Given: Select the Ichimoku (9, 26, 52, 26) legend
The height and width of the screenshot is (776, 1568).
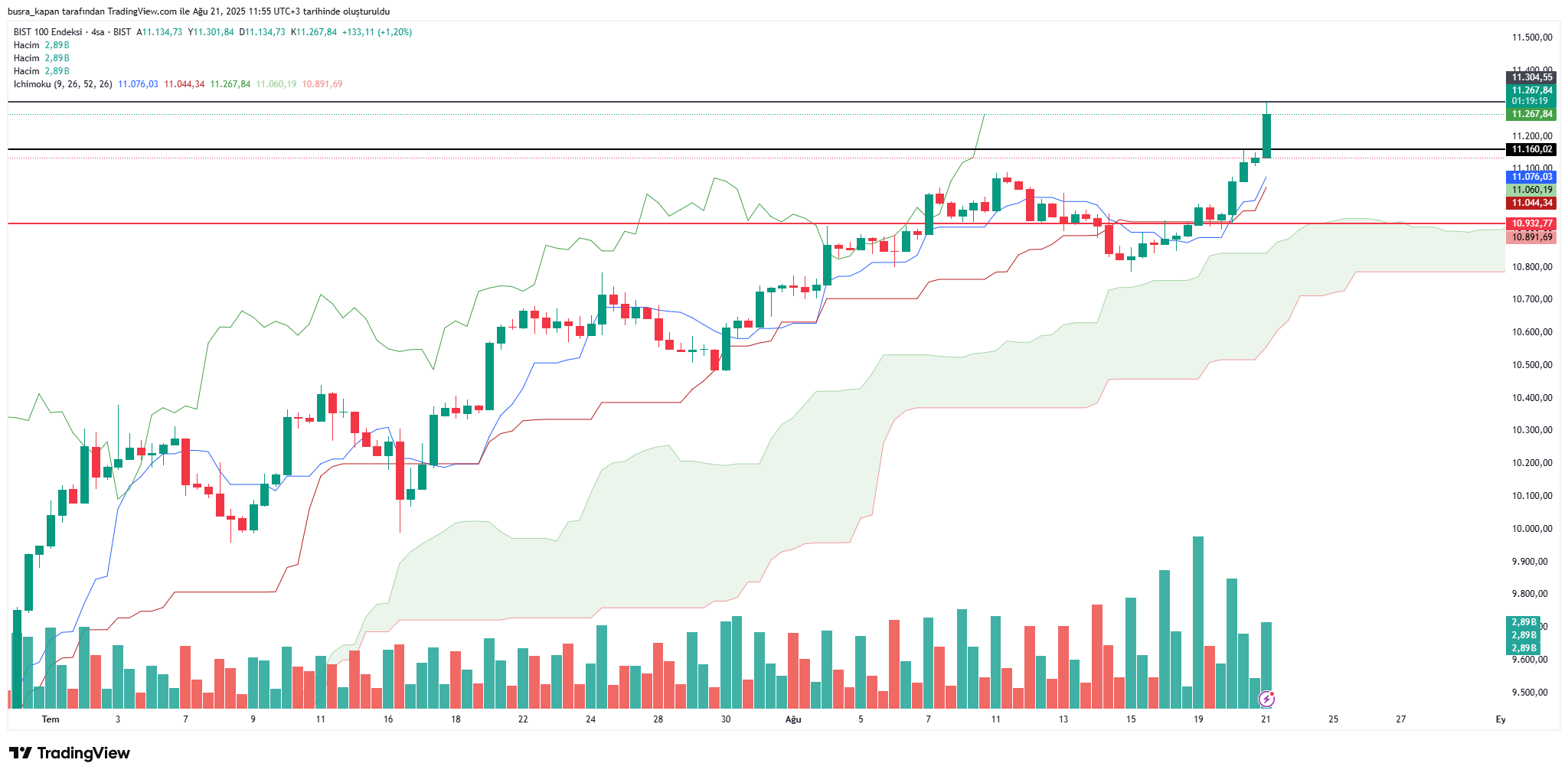Looking at the screenshot, I should [63, 84].
